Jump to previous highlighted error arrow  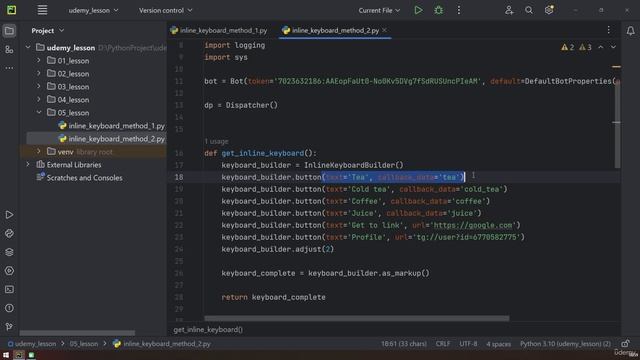coord(600,47)
